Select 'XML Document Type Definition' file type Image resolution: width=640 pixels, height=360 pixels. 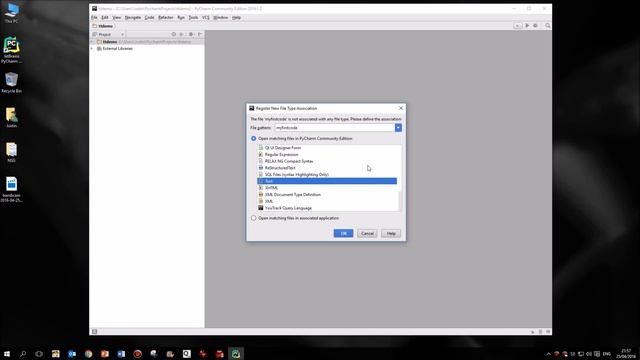tap(293, 195)
